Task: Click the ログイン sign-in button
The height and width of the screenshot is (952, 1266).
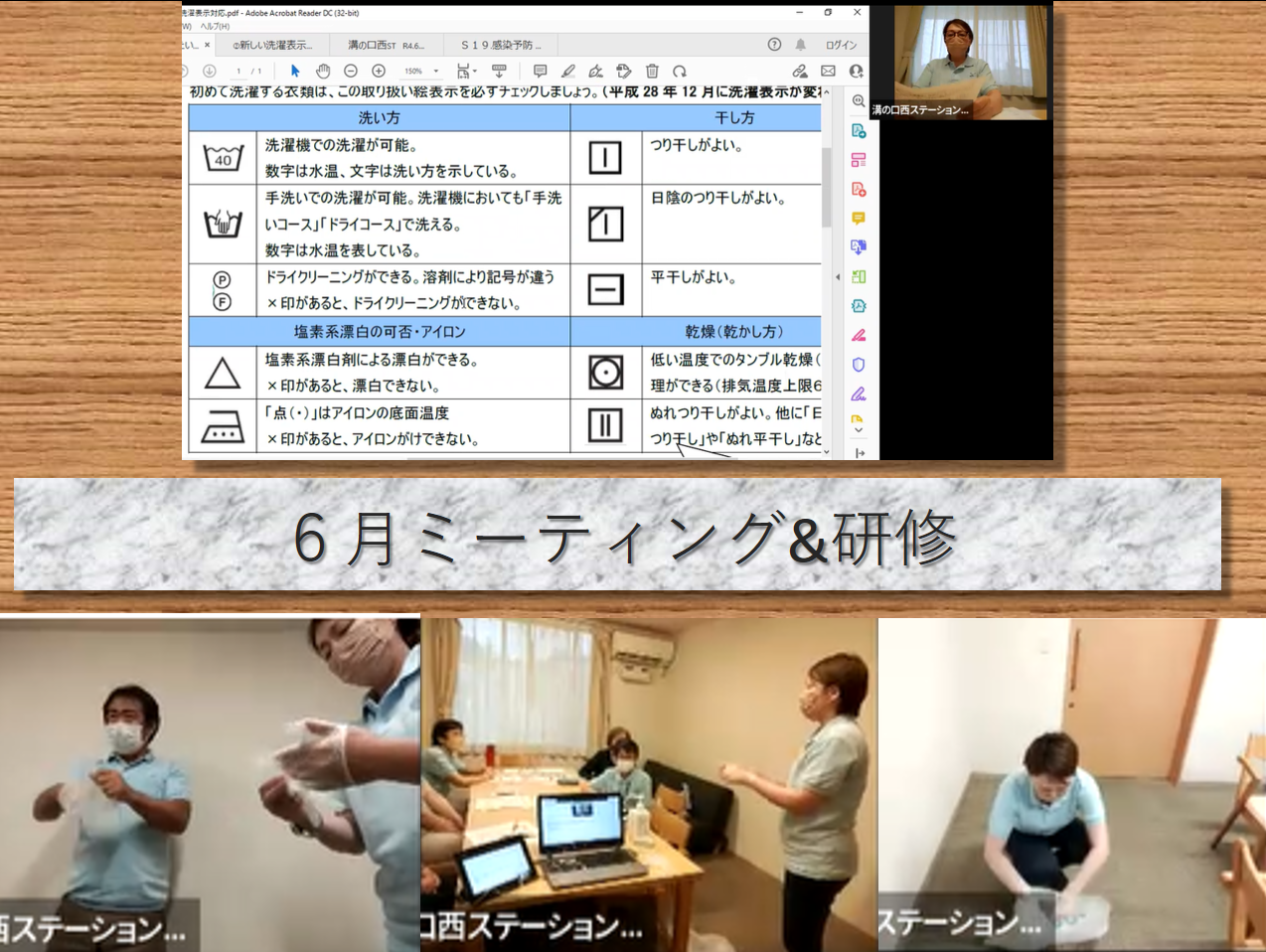Action: tap(841, 45)
